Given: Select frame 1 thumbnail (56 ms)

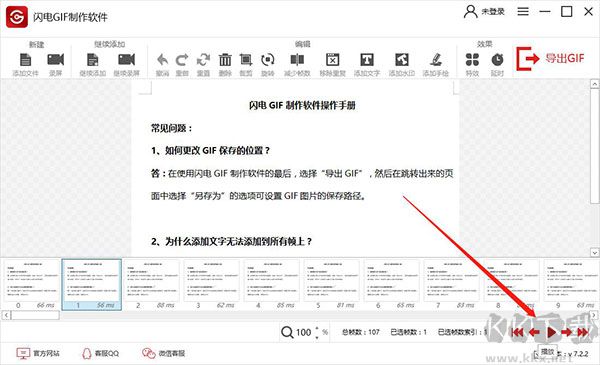Looking at the screenshot, I should click(x=92, y=284).
